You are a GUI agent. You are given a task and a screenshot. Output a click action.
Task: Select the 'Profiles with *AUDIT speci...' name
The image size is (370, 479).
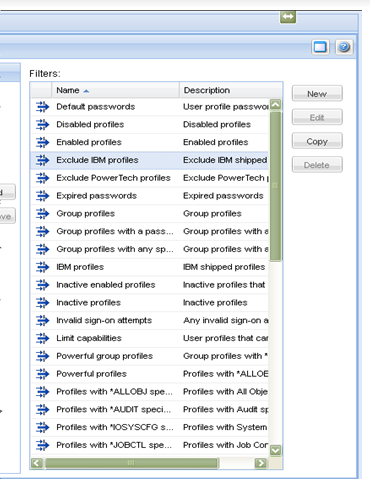point(114,409)
